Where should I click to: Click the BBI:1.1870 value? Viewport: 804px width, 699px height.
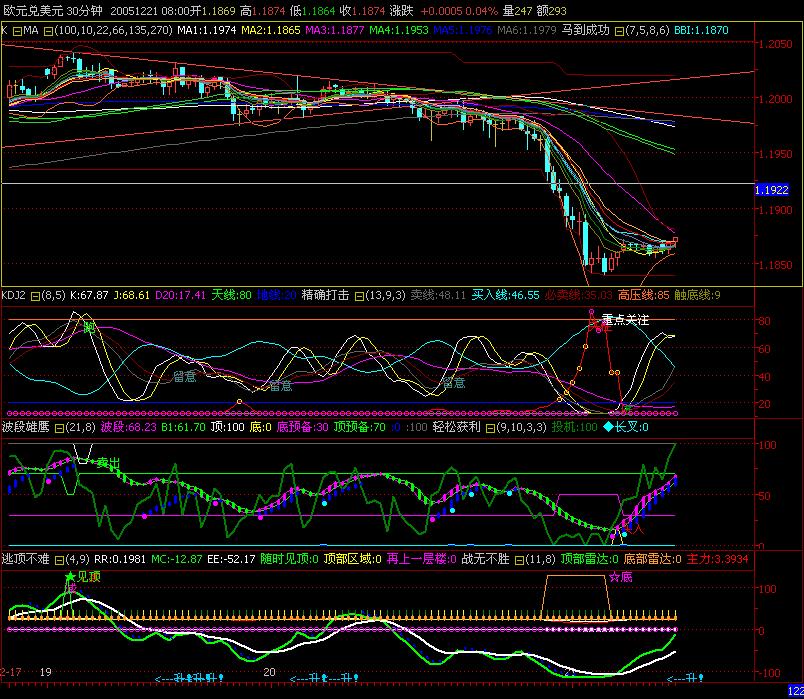701,30
